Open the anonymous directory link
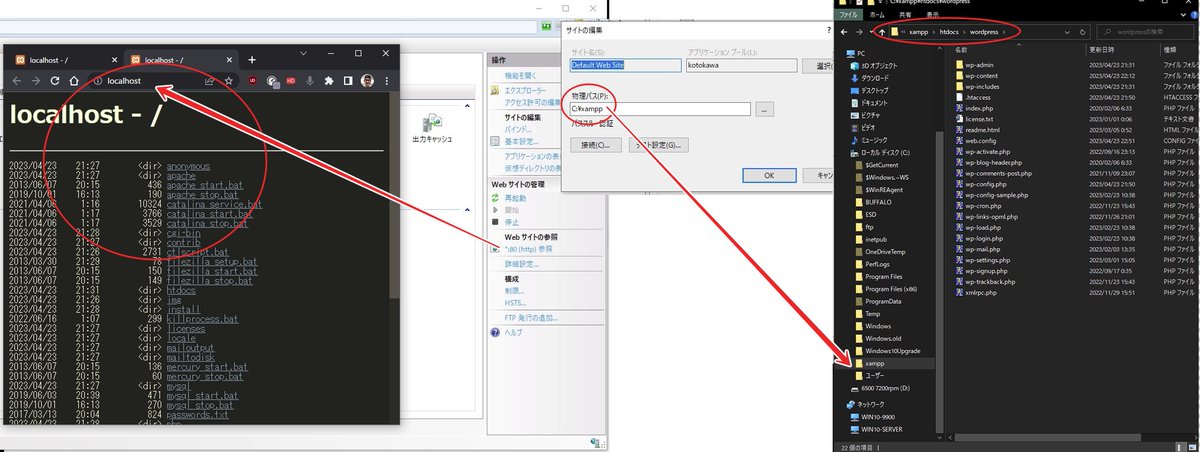The image size is (1200, 452). 190,165
